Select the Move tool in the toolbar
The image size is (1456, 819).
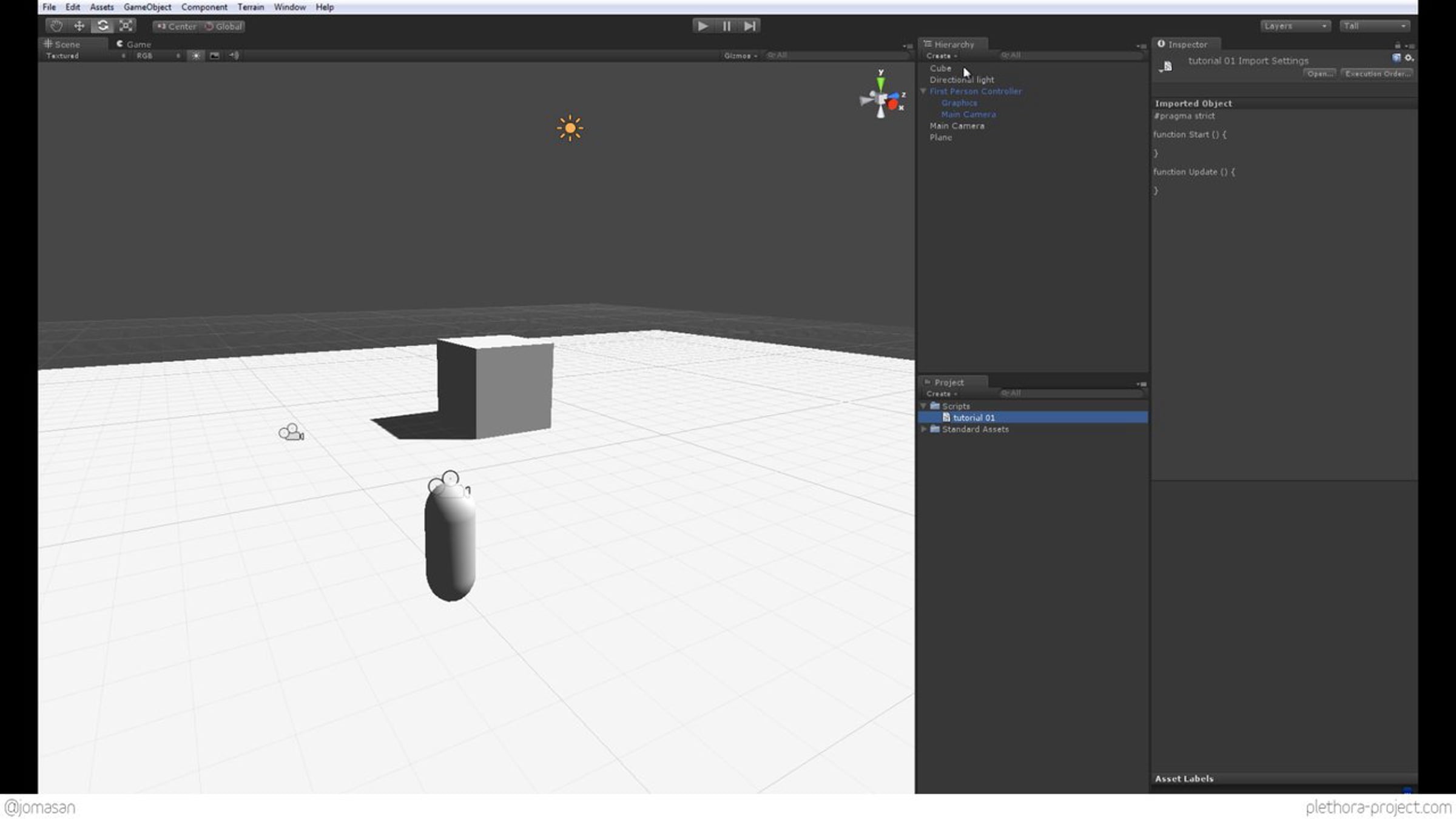click(x=79, y=25)
